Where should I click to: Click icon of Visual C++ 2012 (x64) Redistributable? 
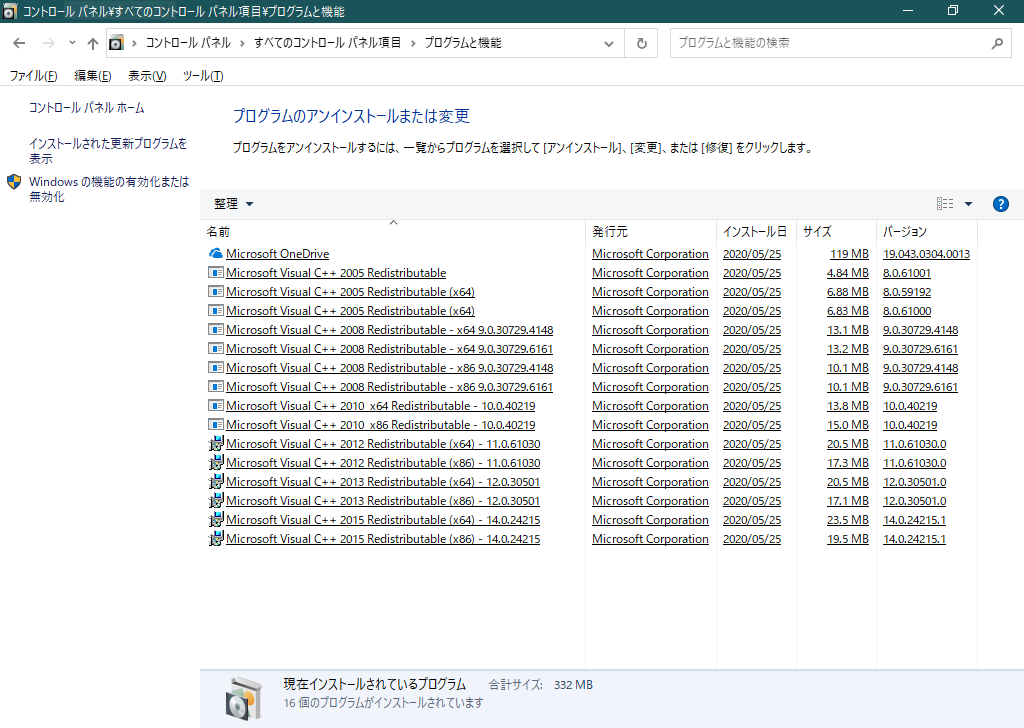(216, 443)
